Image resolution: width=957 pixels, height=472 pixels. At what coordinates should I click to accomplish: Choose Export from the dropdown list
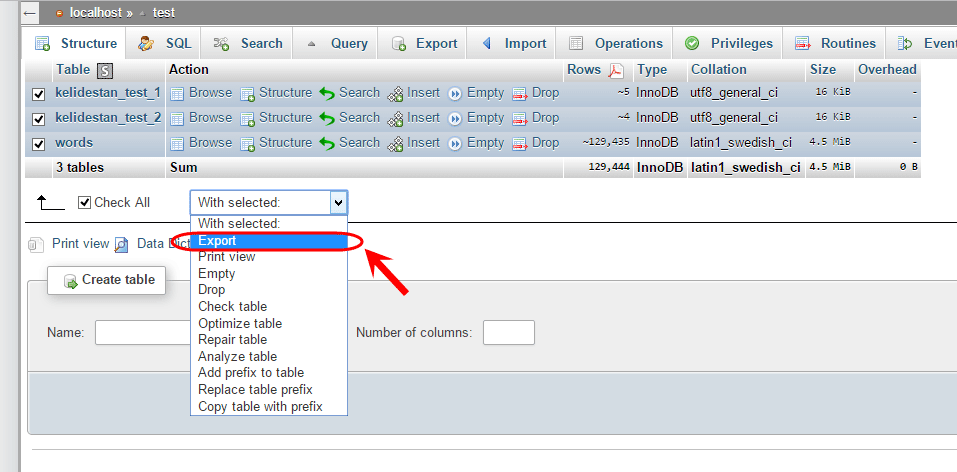pyautogui.click(x=269, y=241)
